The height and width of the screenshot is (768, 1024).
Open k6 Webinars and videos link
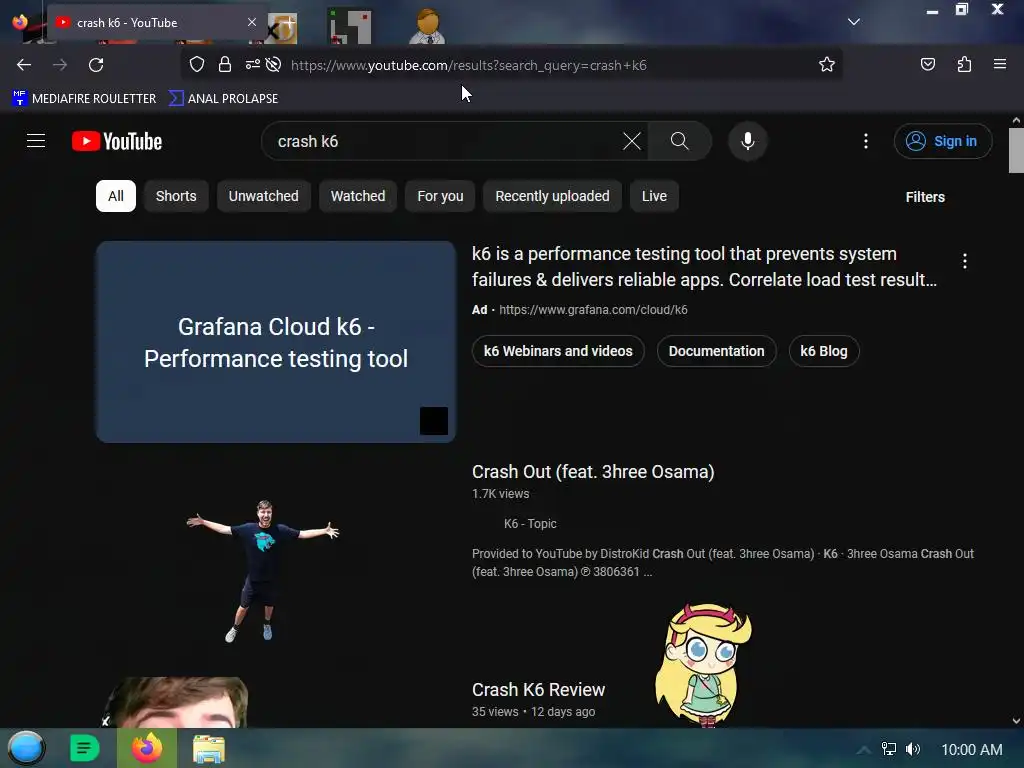pos(558,351)
